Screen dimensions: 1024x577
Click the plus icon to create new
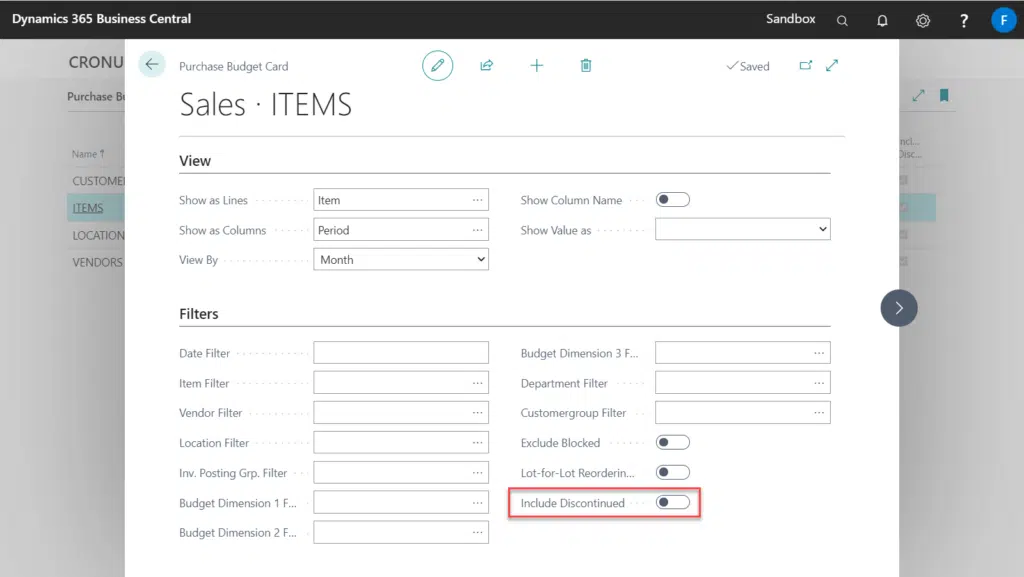click(537, 66)
